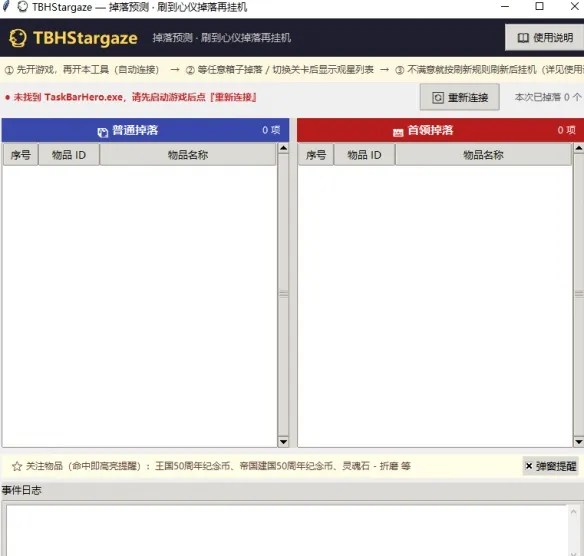Toggle the 弹窗提醒 popup reminder checkbox
The height and width of the screenshot is (556, 584).
pos(550,466)
